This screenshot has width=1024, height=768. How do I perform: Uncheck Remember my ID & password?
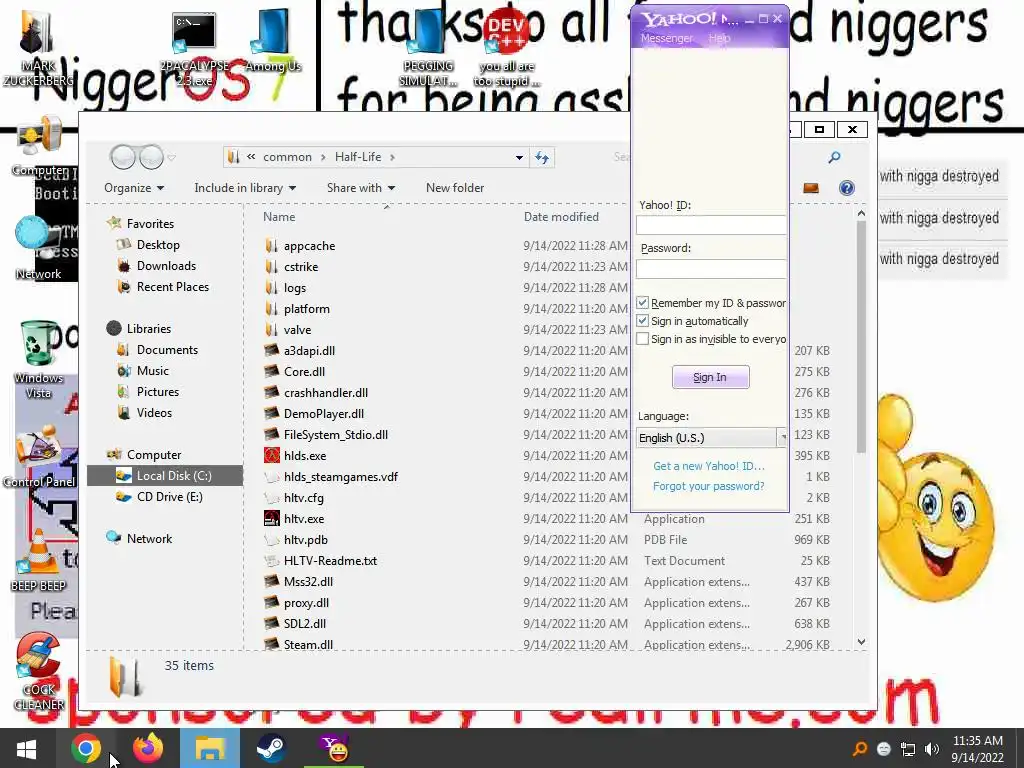[x=643, y=303]
